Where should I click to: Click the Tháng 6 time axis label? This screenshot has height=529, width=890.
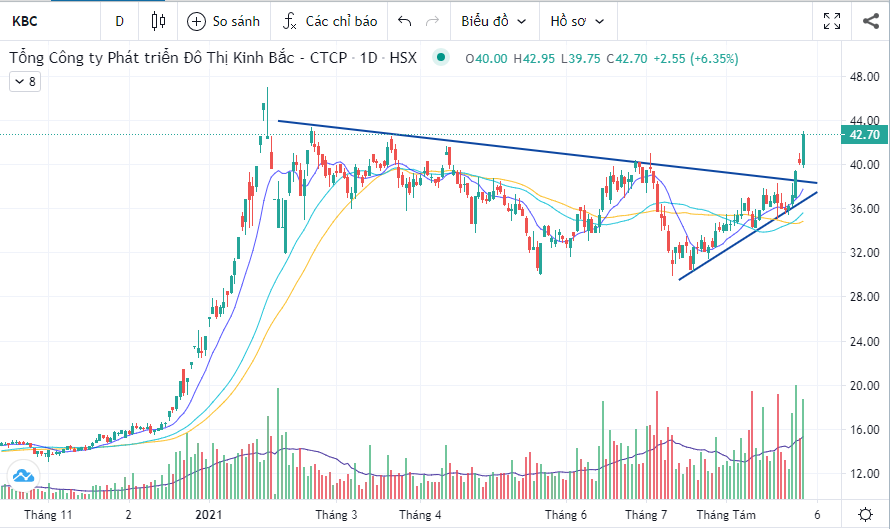point(568,514)
